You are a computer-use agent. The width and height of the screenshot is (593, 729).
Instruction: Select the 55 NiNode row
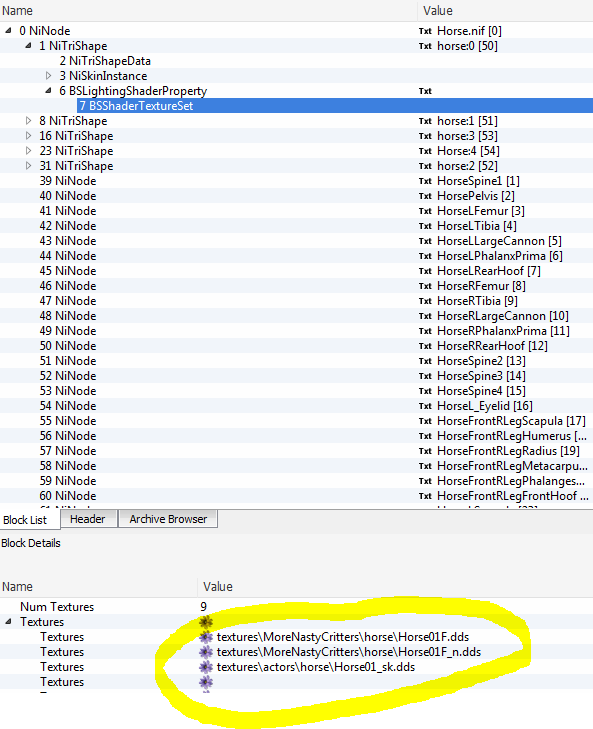[x=296, y=421]
